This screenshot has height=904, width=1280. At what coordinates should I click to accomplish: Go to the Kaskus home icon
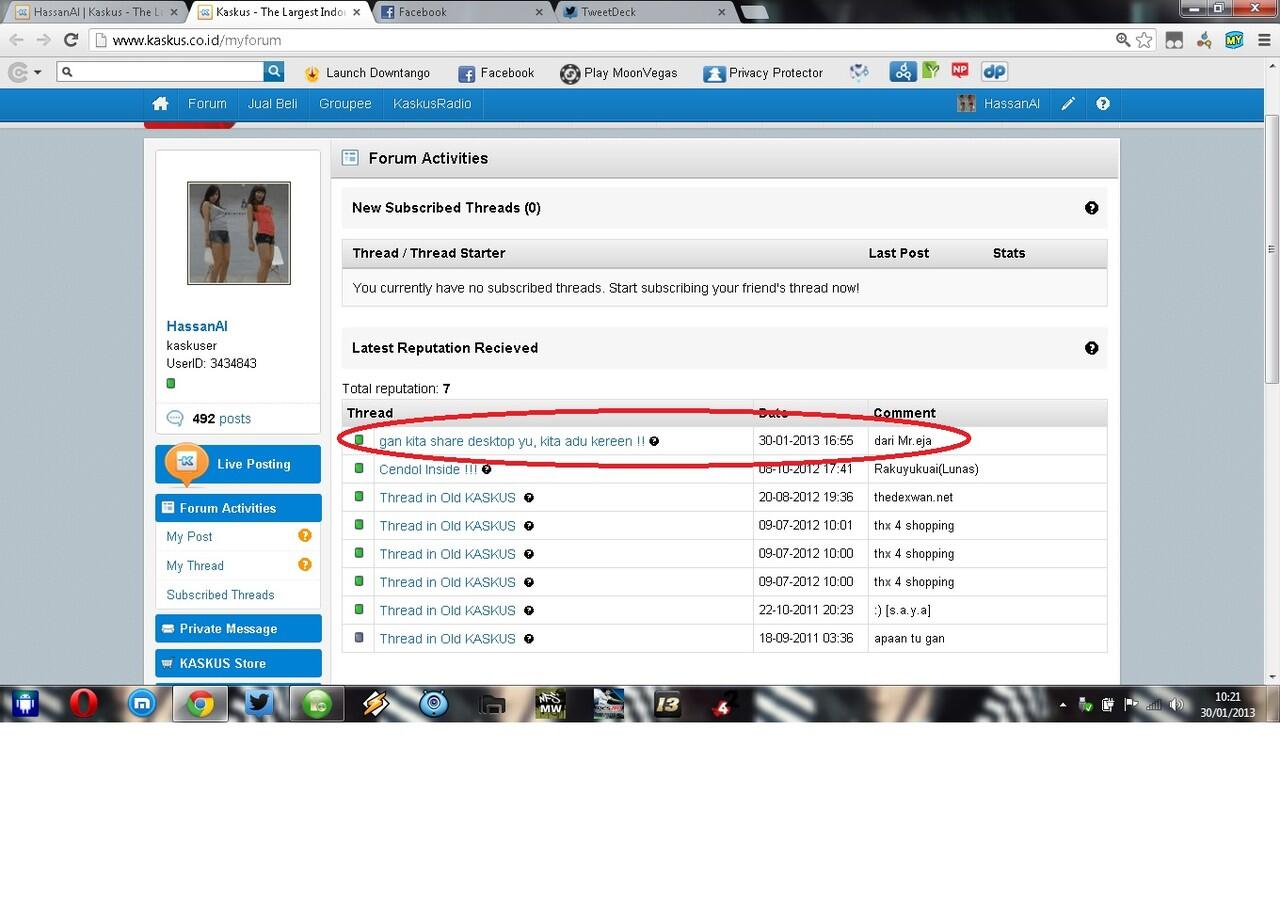coord(160,104)
